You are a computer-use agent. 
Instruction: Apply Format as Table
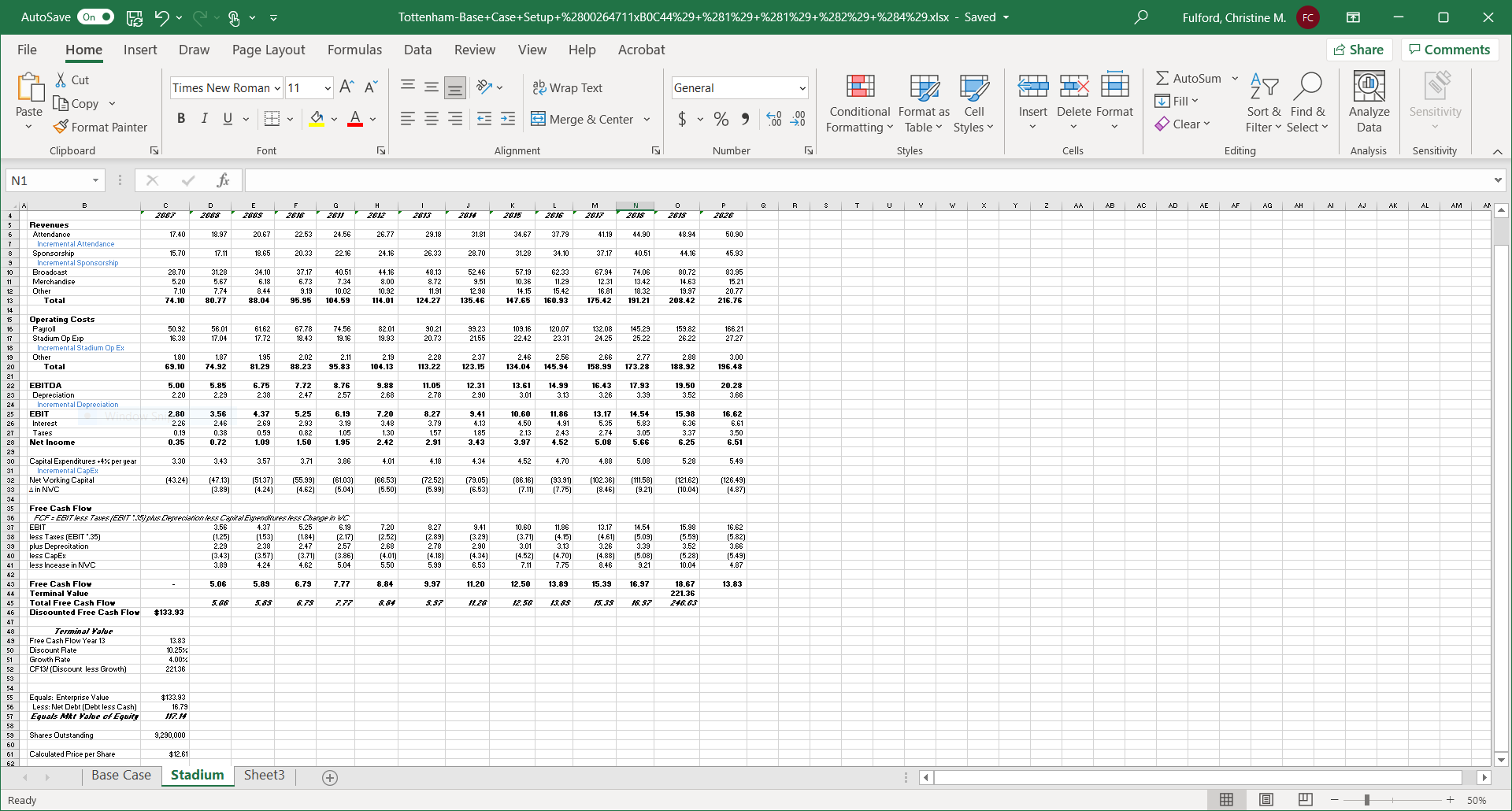tap(923, 102)
